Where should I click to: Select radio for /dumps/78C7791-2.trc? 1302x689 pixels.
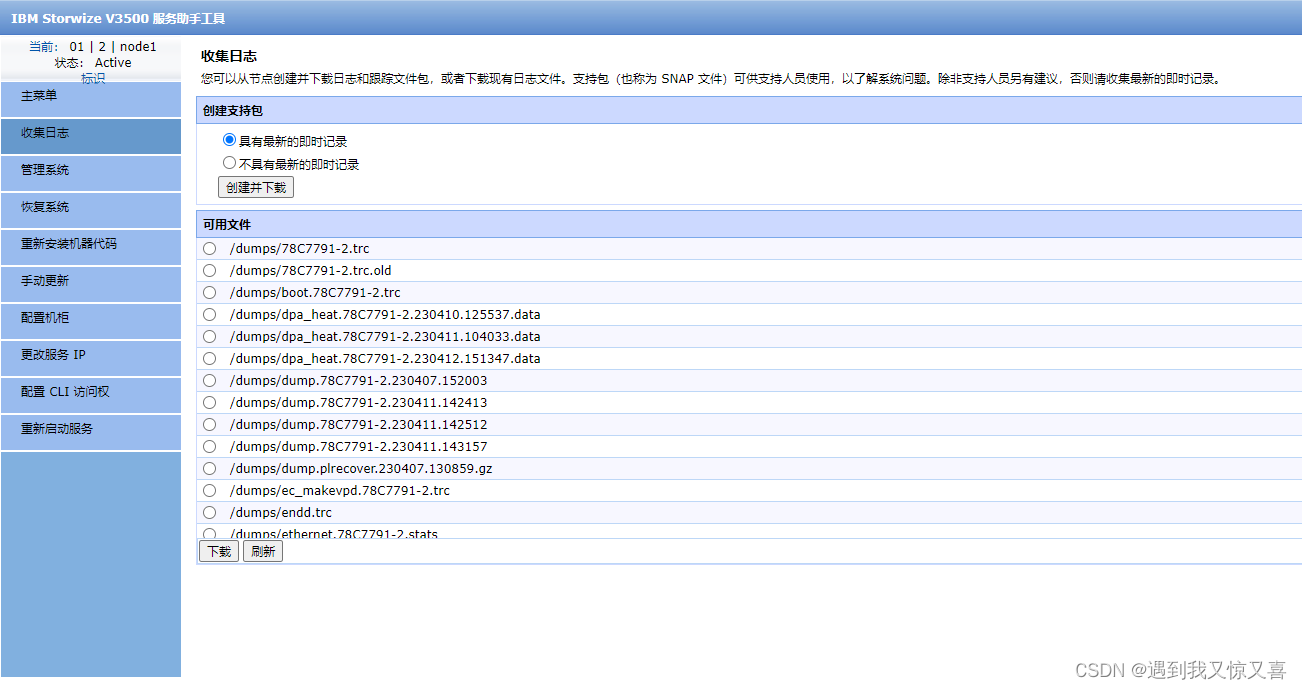[209, 248]
